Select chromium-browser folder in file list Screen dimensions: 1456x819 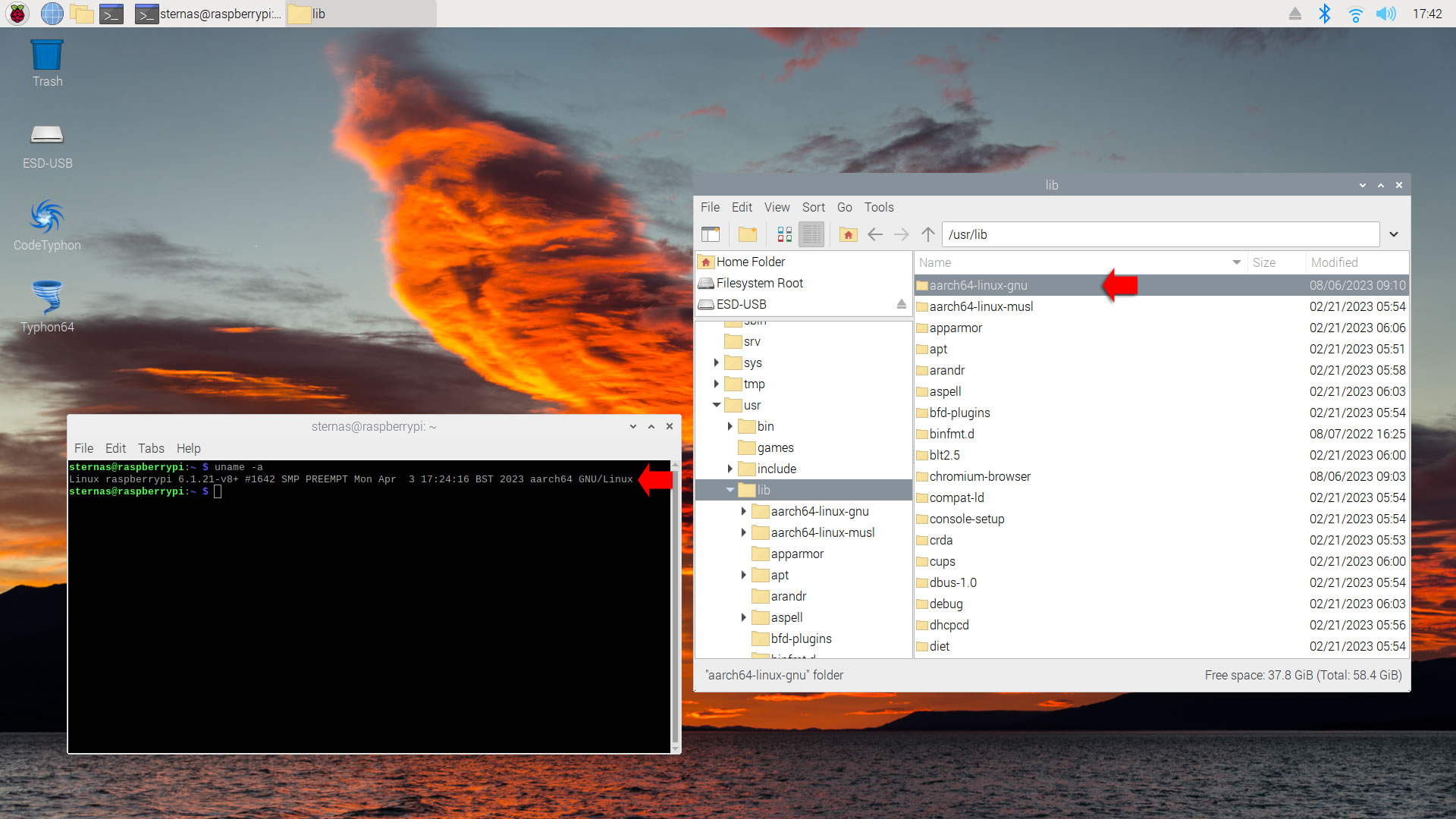pyautogui.click(x=1161, y=476)
